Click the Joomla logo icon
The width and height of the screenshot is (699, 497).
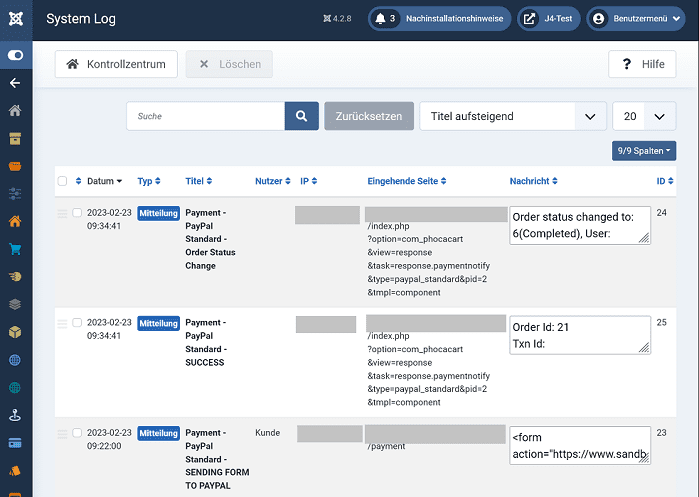click(16, 18)
